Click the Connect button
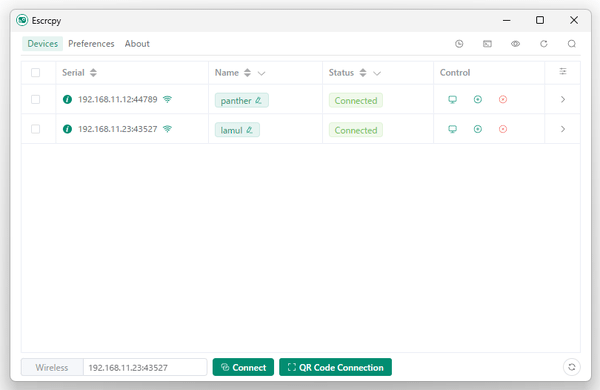This screenshot has width=600, height=390. coord(243,367)
